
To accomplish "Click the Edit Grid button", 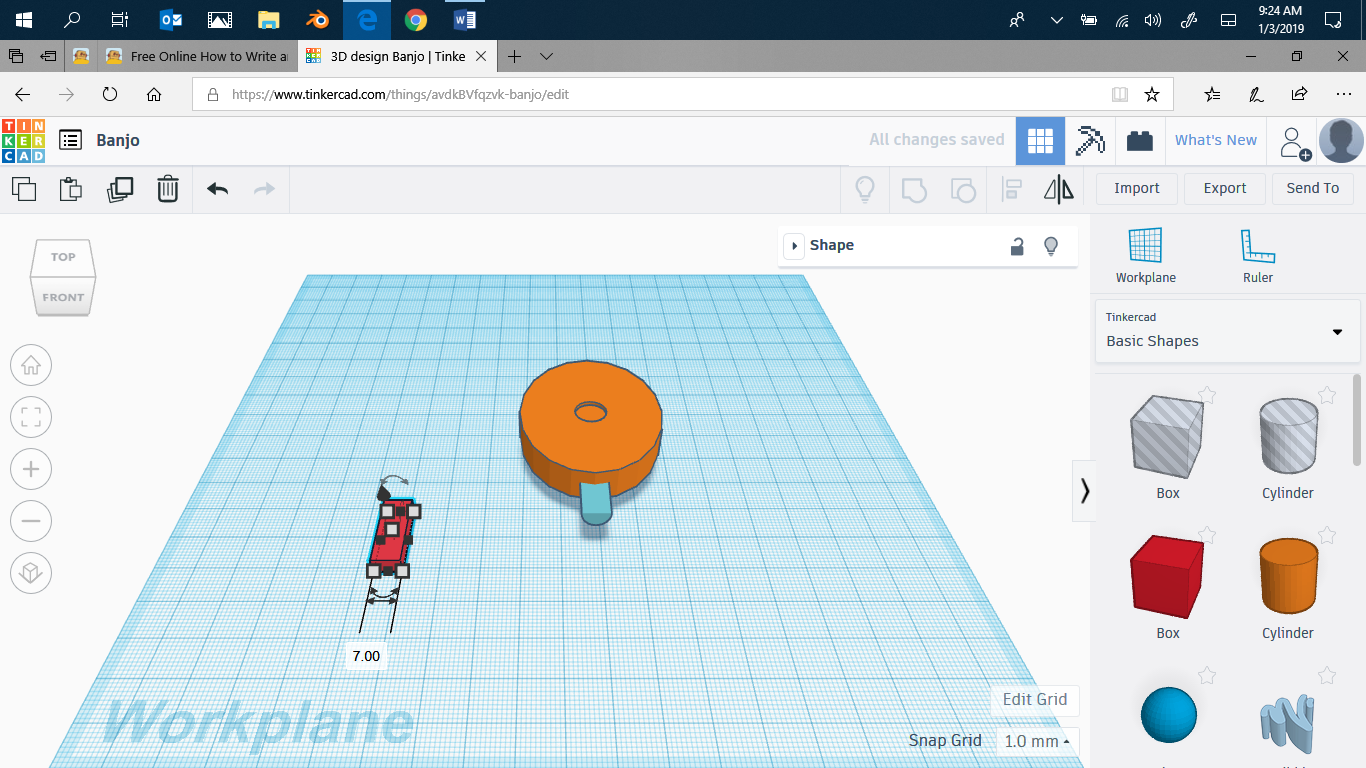I will (1035, 700).
